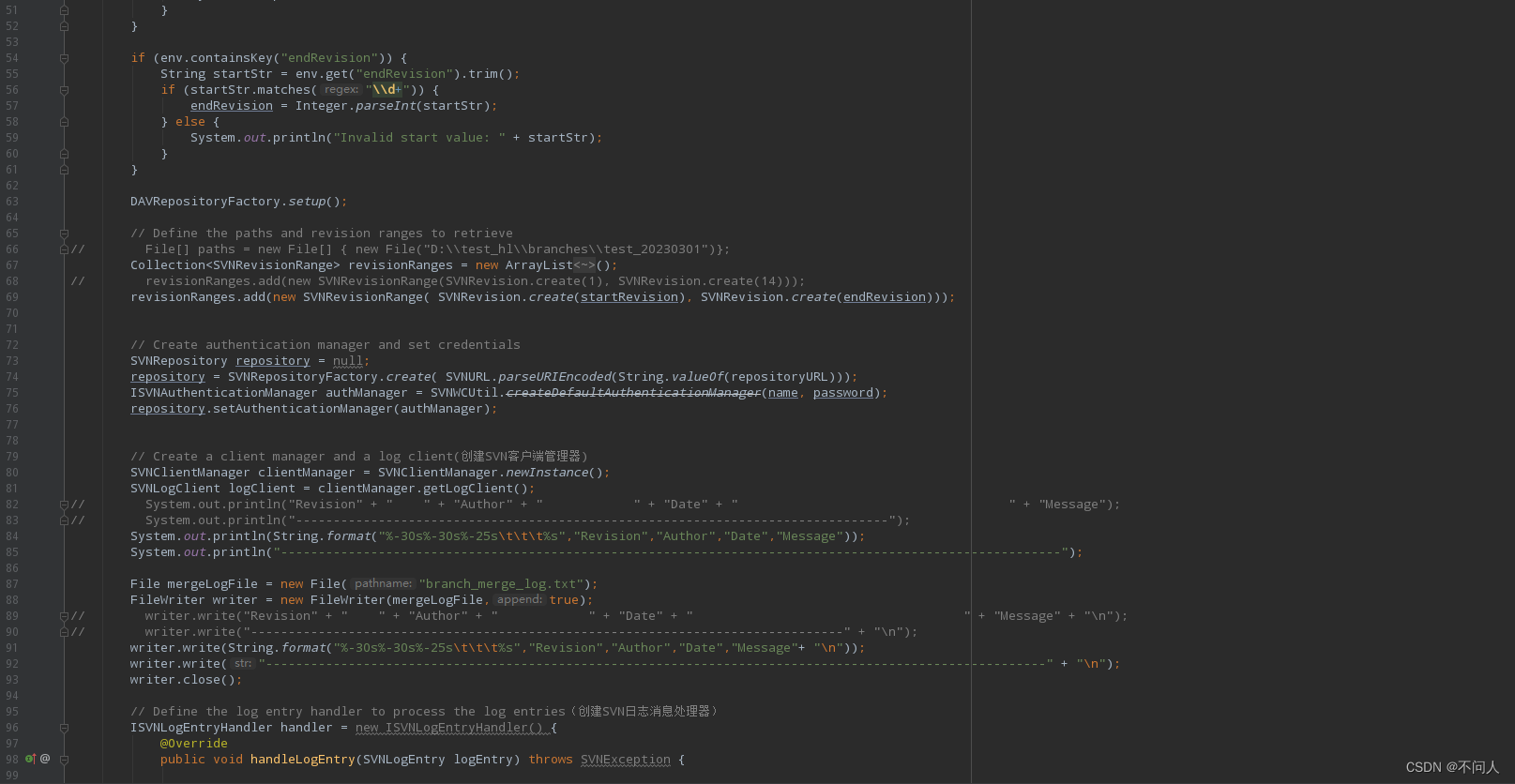Click the underlined 'name' argument on line 75
Screen dimensions: 1515x784
[783, 393]
